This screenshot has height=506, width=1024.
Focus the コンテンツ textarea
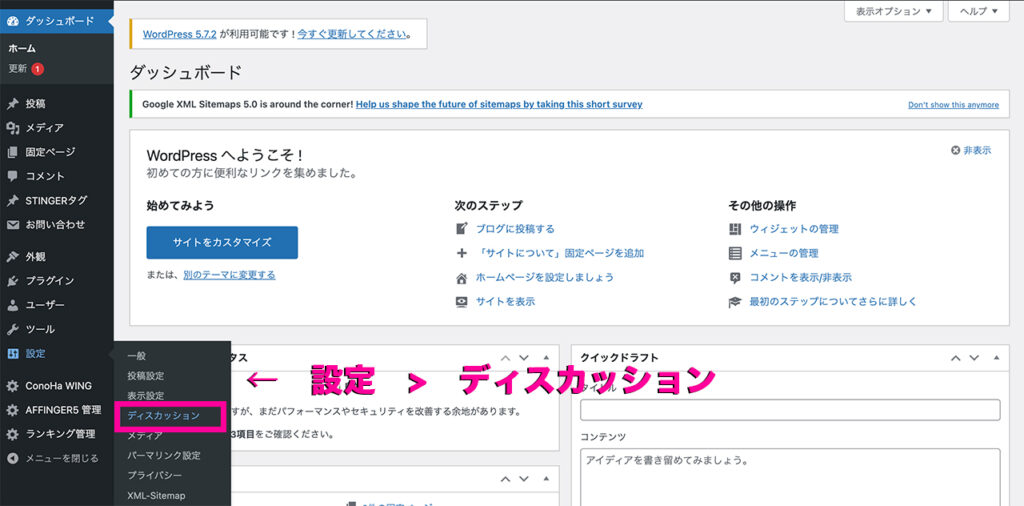[x=790, y=477]
